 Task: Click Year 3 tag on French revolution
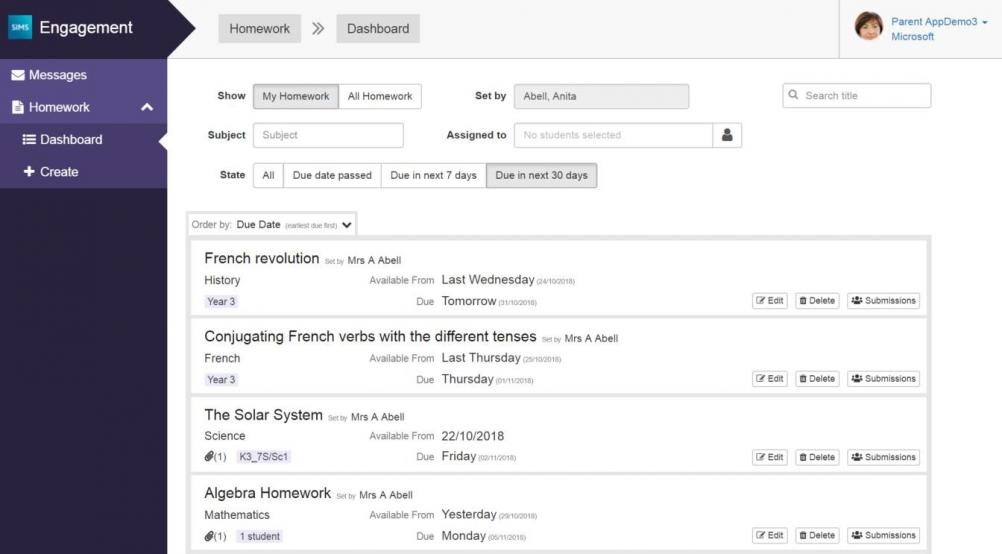coord(221,302)
